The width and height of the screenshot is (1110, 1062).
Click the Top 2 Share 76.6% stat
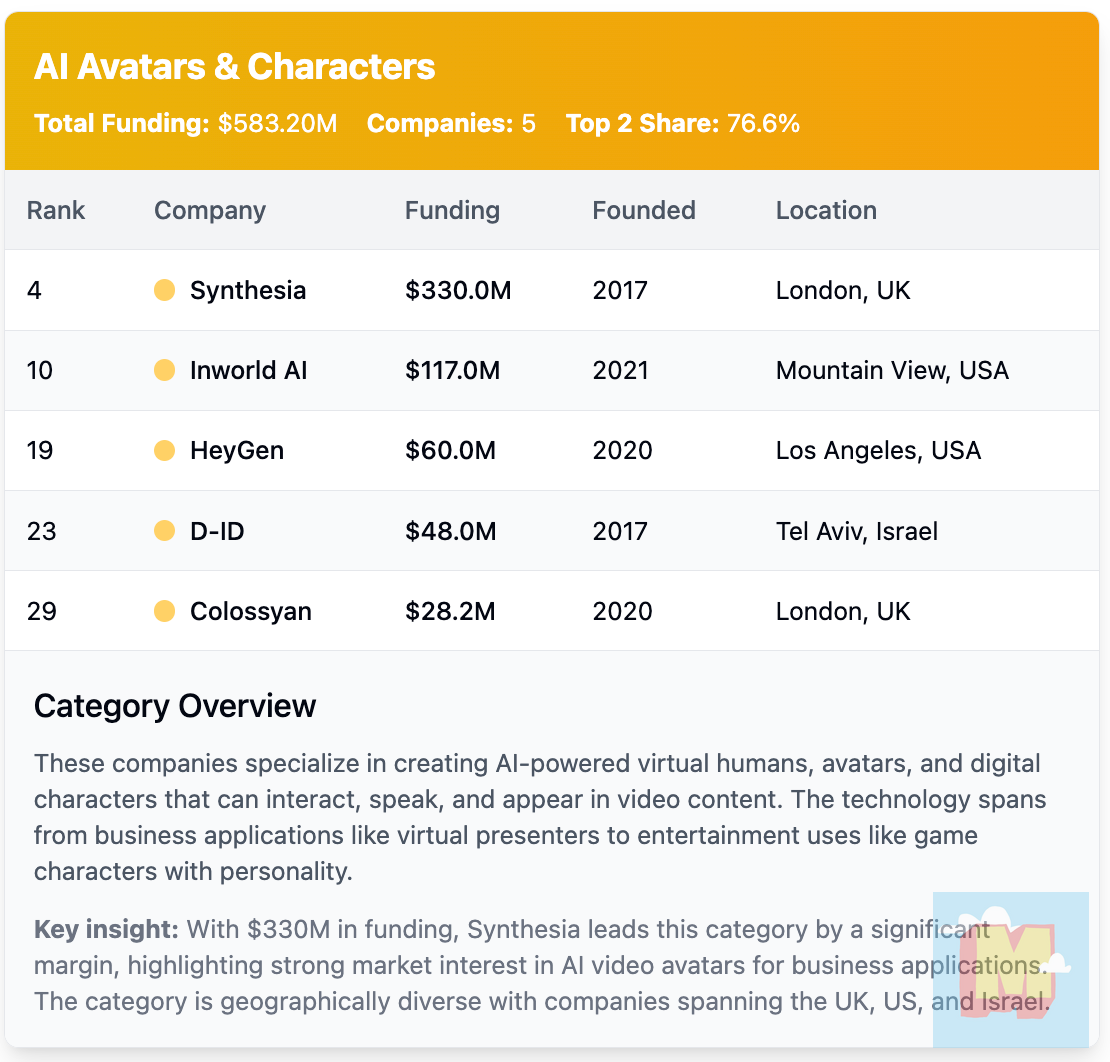click(x=682, y=123)
